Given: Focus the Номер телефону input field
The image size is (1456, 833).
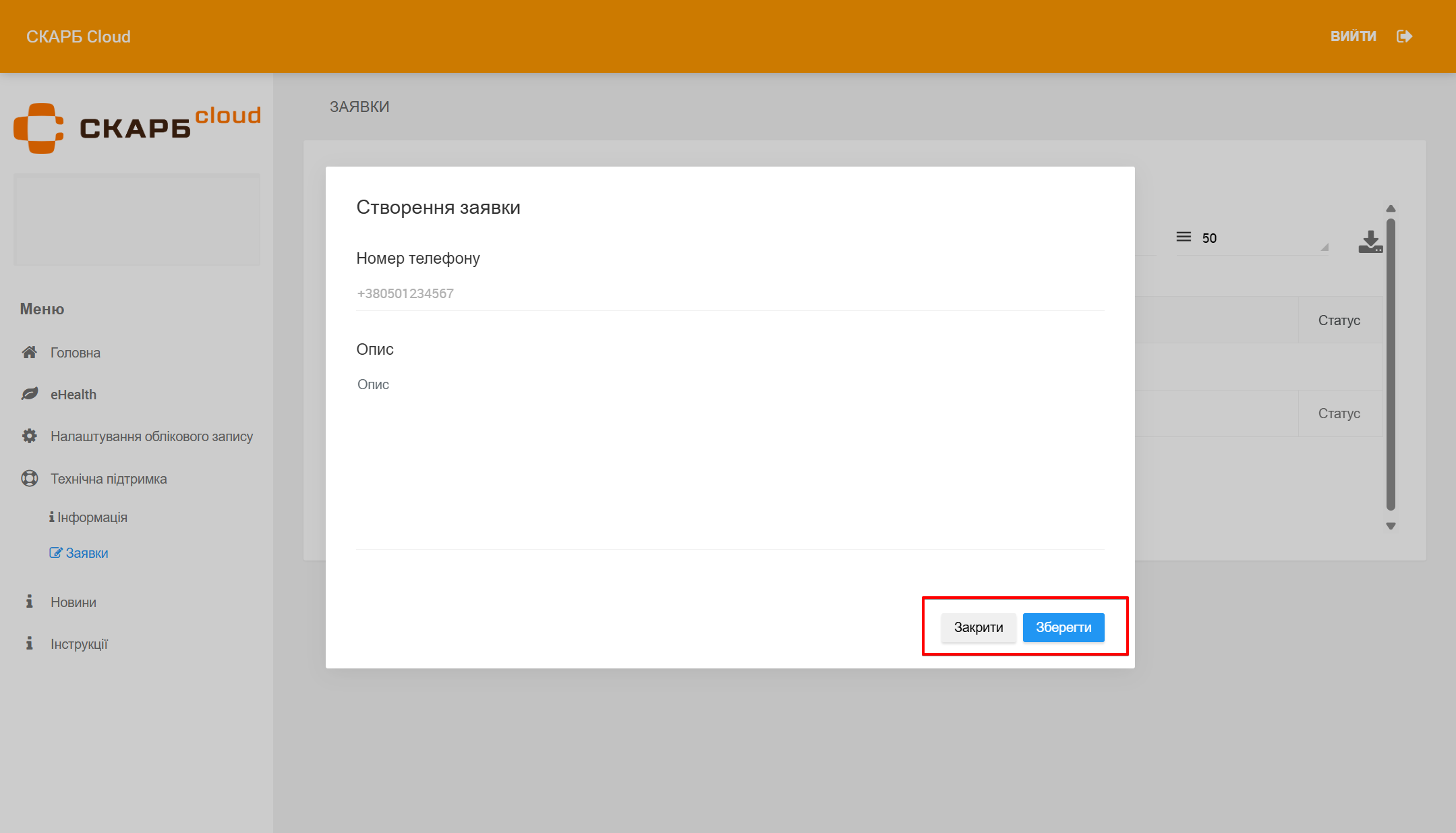Looking at the screenshot, I should [x=729, y=293].
